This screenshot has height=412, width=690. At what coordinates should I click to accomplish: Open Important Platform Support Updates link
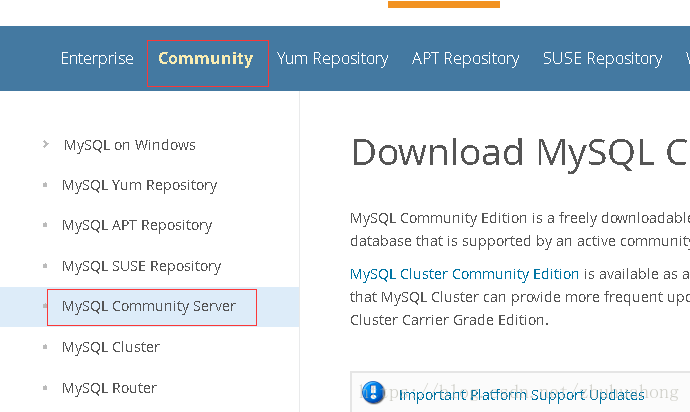click(x=521, y=395)
